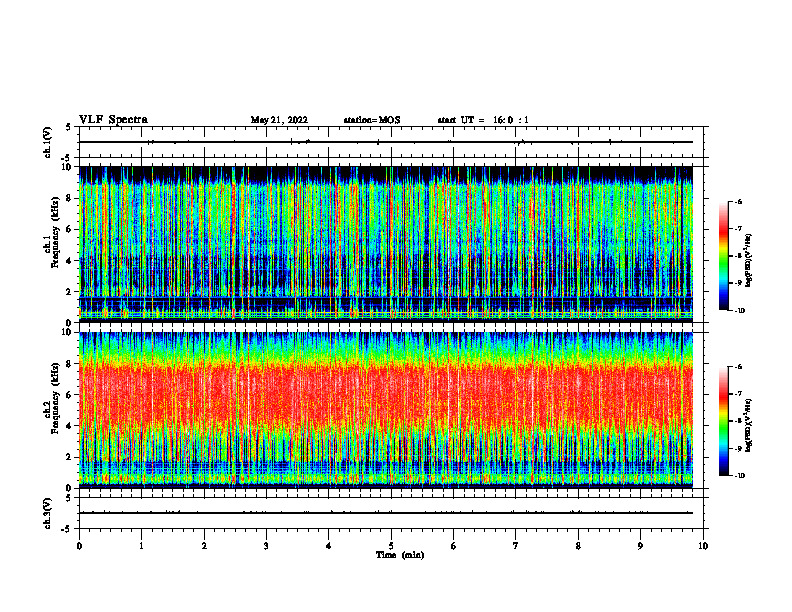Image resolution: width=792 pixels, height=612 pixels.
Task: Click the '8' kHz tick on ch.1 axis
Action: point(71,198)
